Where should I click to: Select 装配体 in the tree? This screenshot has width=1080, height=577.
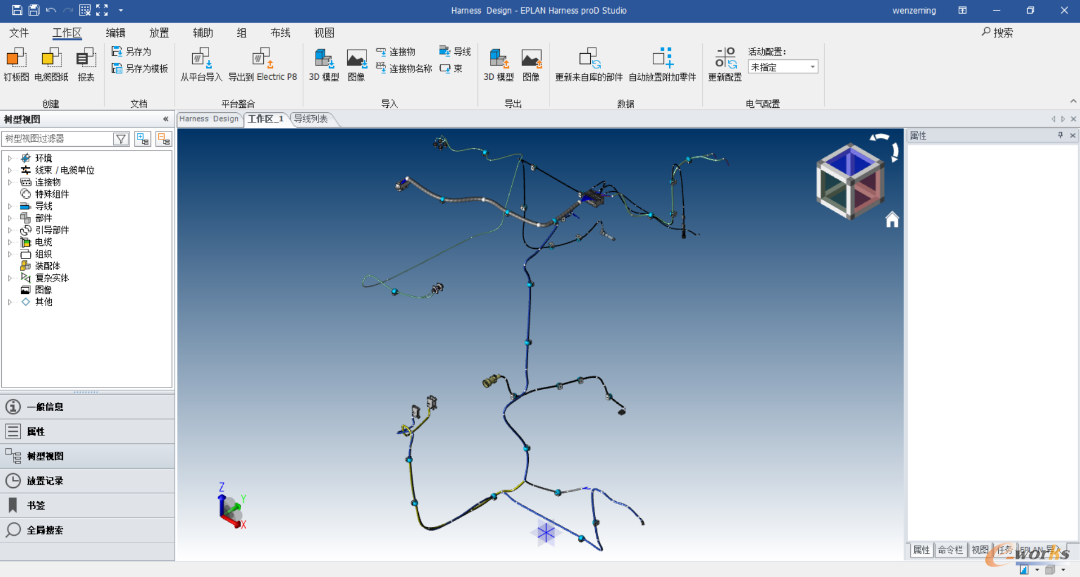tap(48, 266)
